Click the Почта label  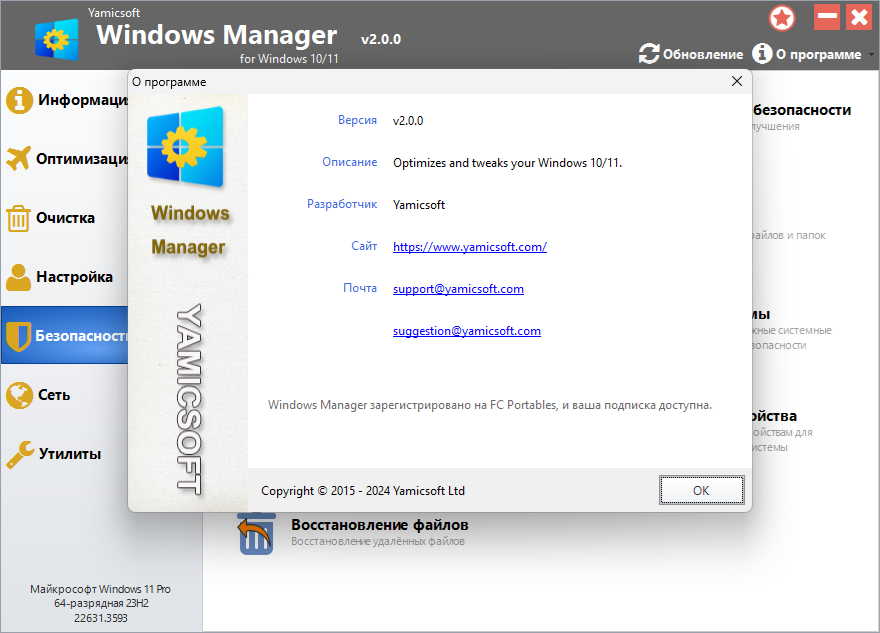(x=360, y=288)
